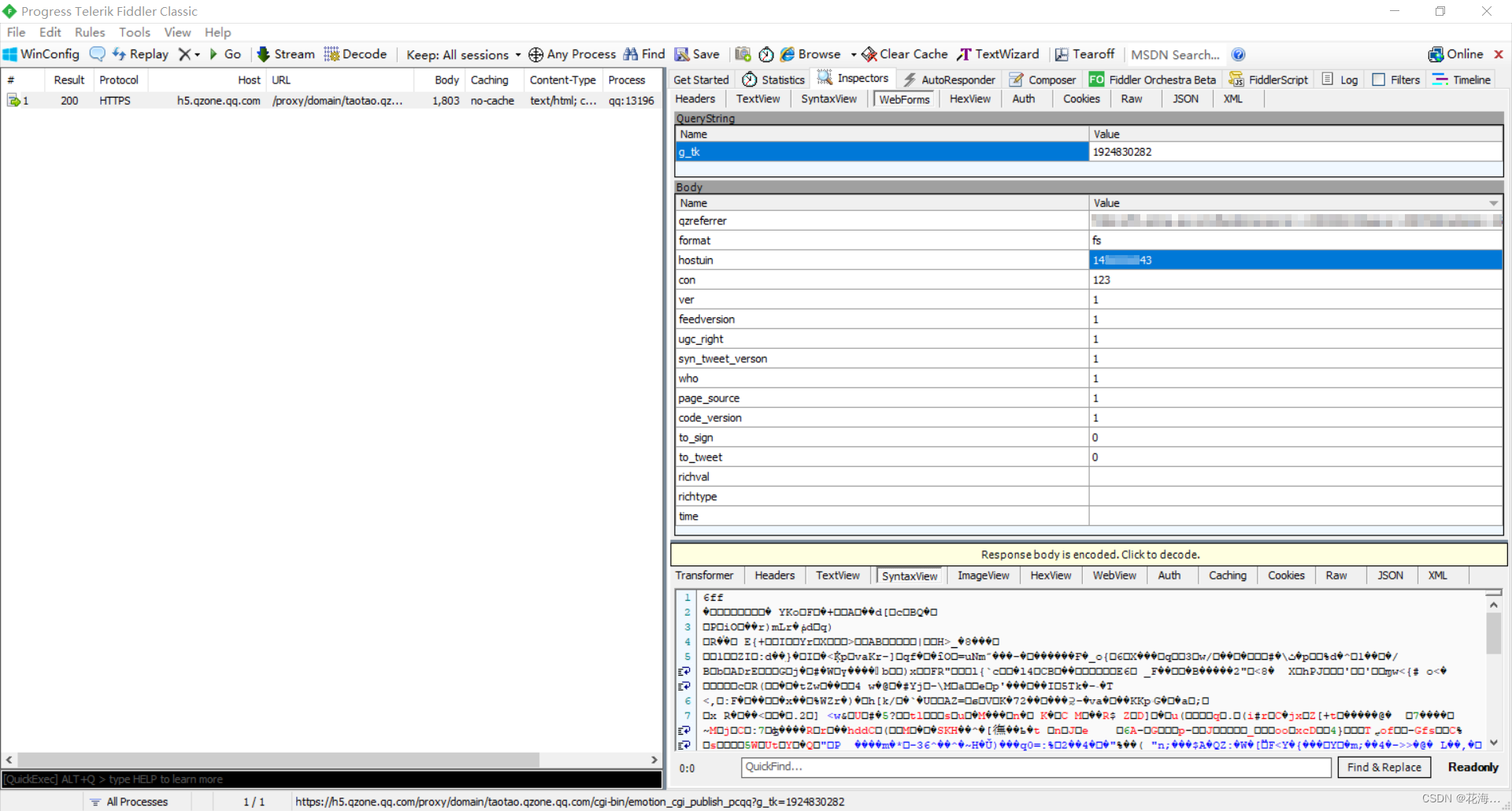This screenshot has height=811, width=1512.
Task: Click the Any Process crosshair icon
Action: point(535,54)
